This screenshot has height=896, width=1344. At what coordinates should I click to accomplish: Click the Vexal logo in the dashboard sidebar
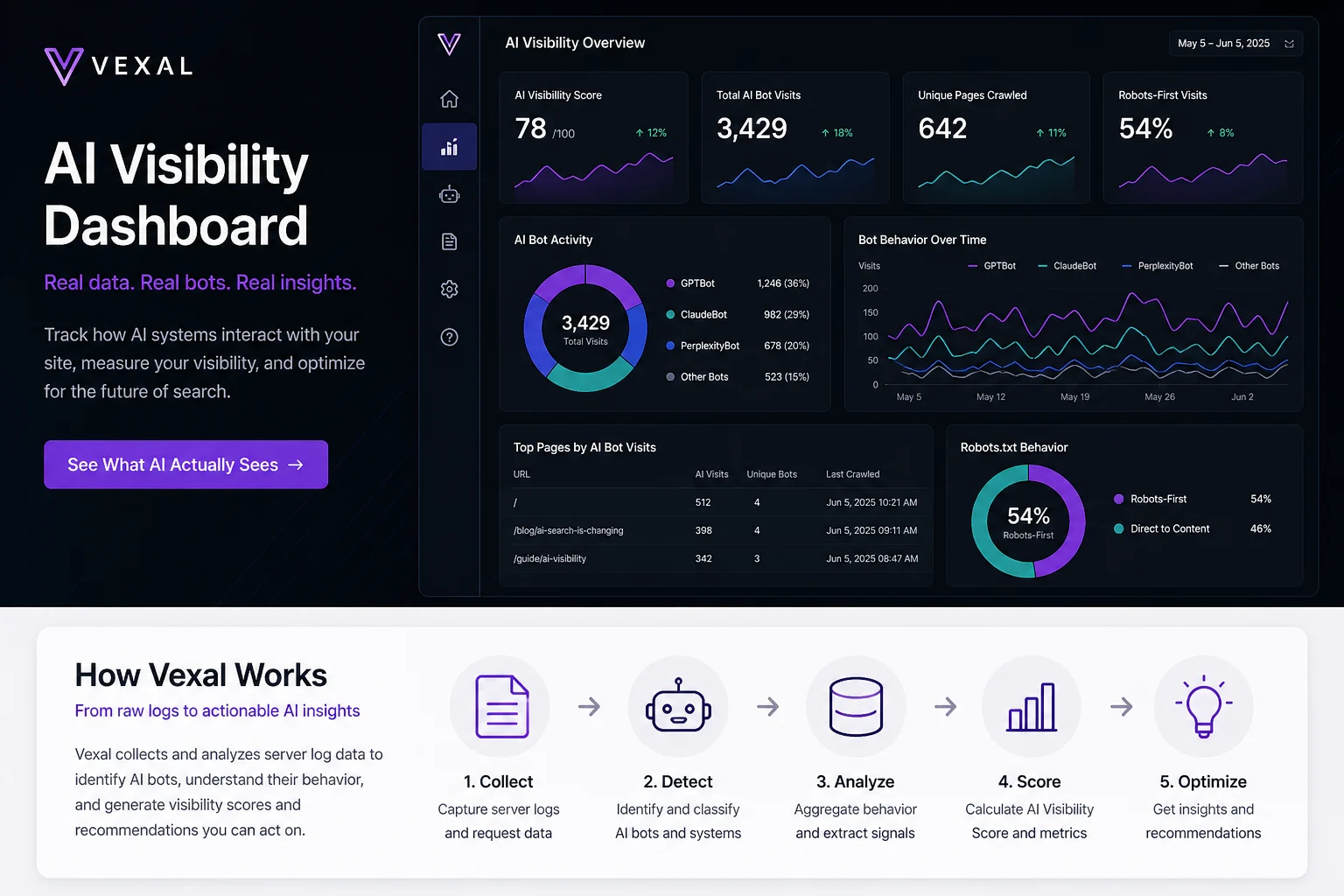pyautogui.click(x=449, y=44)
